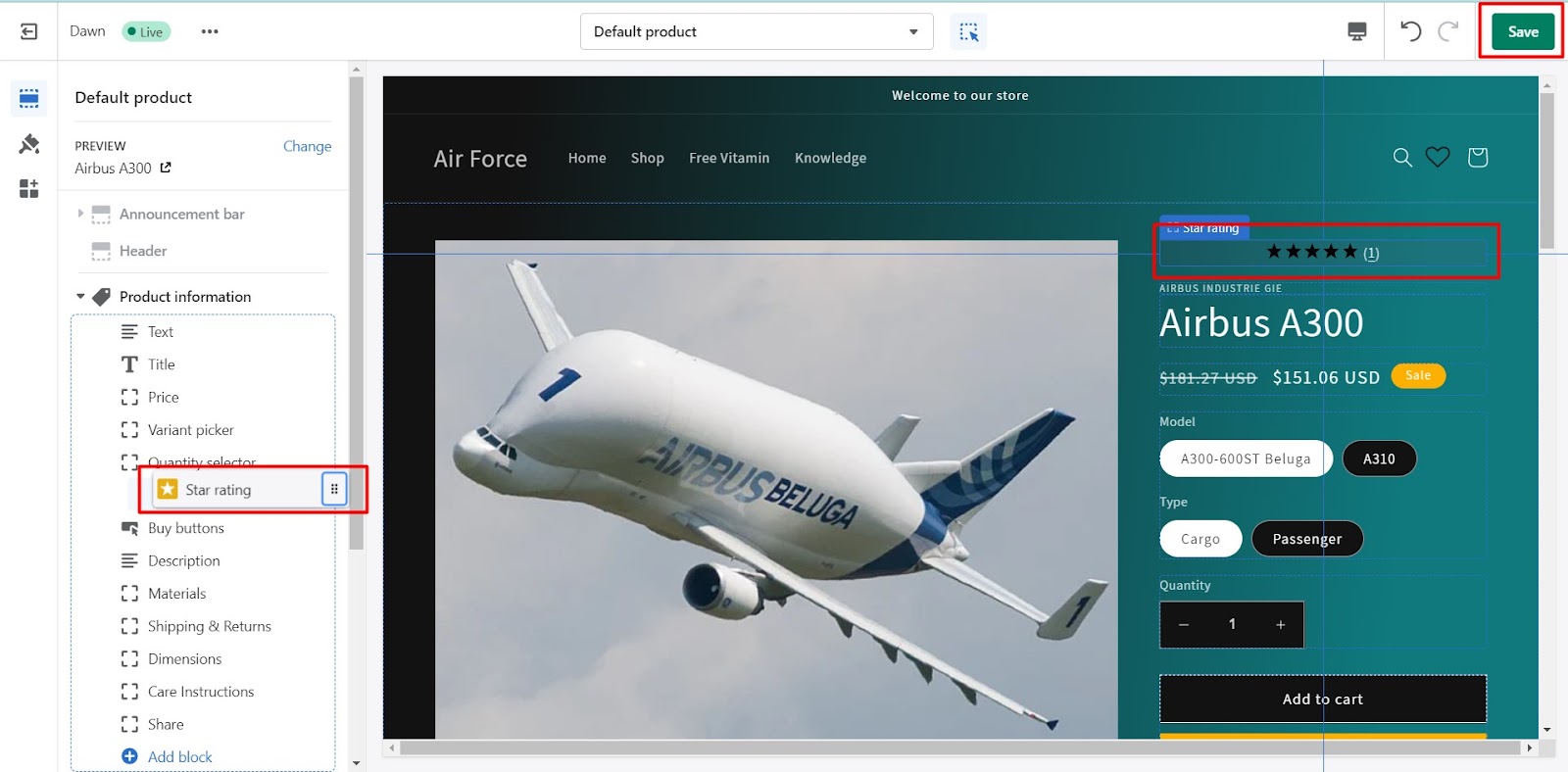Click the Sale badge
Image resolution: width=1568 pixels, height=772 pixels.
tap(1418, 375)
